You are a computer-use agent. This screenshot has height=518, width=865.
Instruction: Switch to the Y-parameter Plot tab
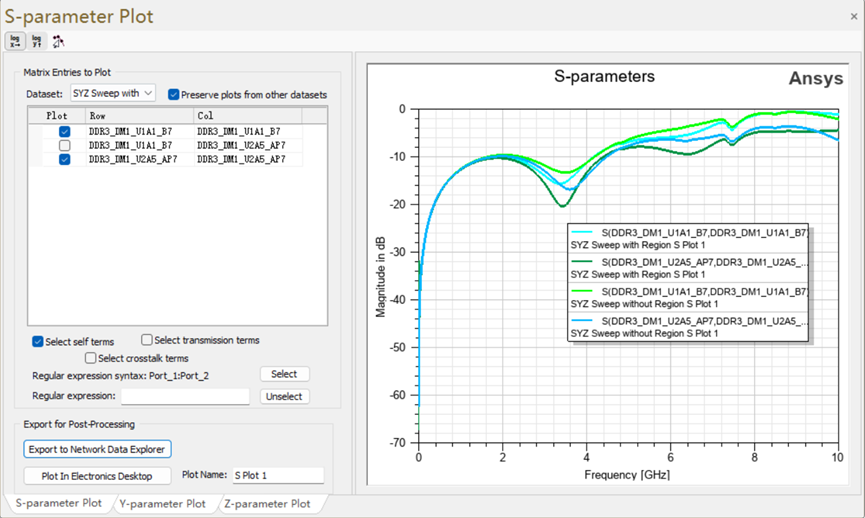pos(162,504)
